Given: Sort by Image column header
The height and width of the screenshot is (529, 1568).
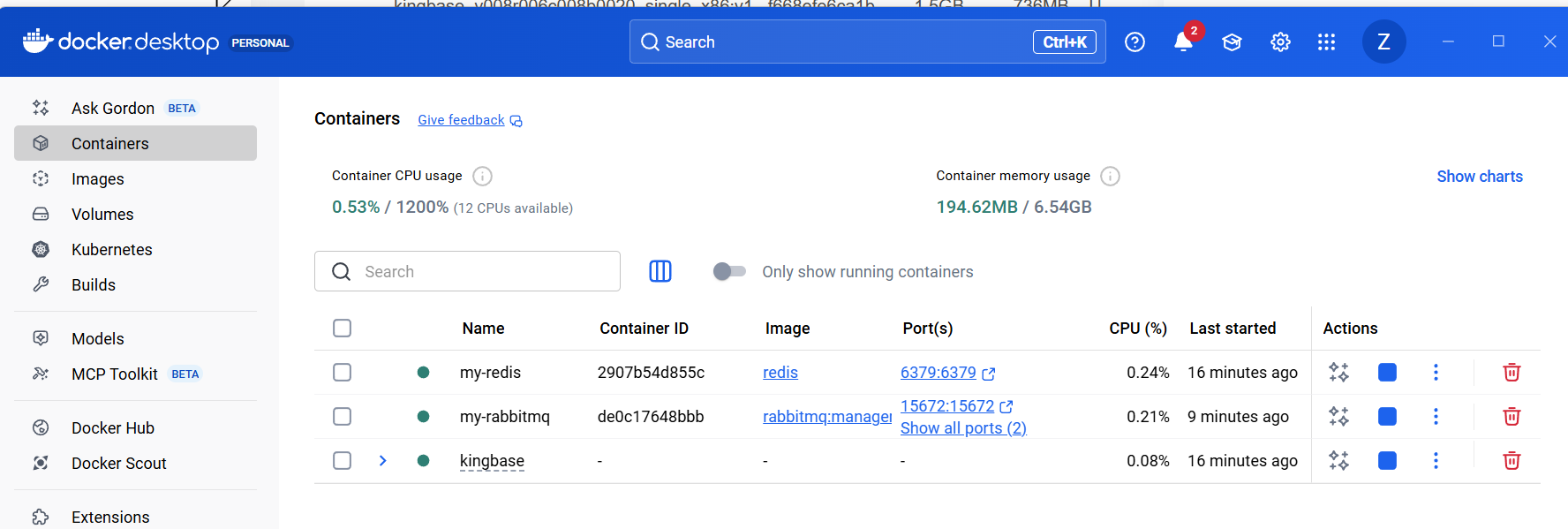Looking at the screenshot, I should (x=788, y=329).
